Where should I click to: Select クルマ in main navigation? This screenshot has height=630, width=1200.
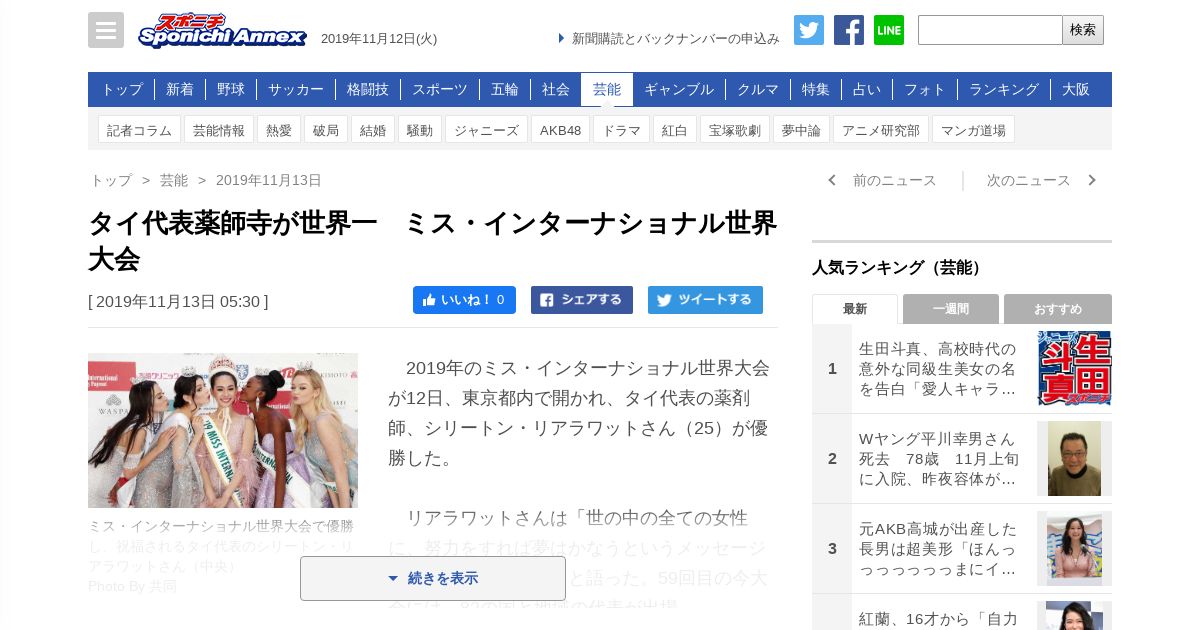pos(758,89)
